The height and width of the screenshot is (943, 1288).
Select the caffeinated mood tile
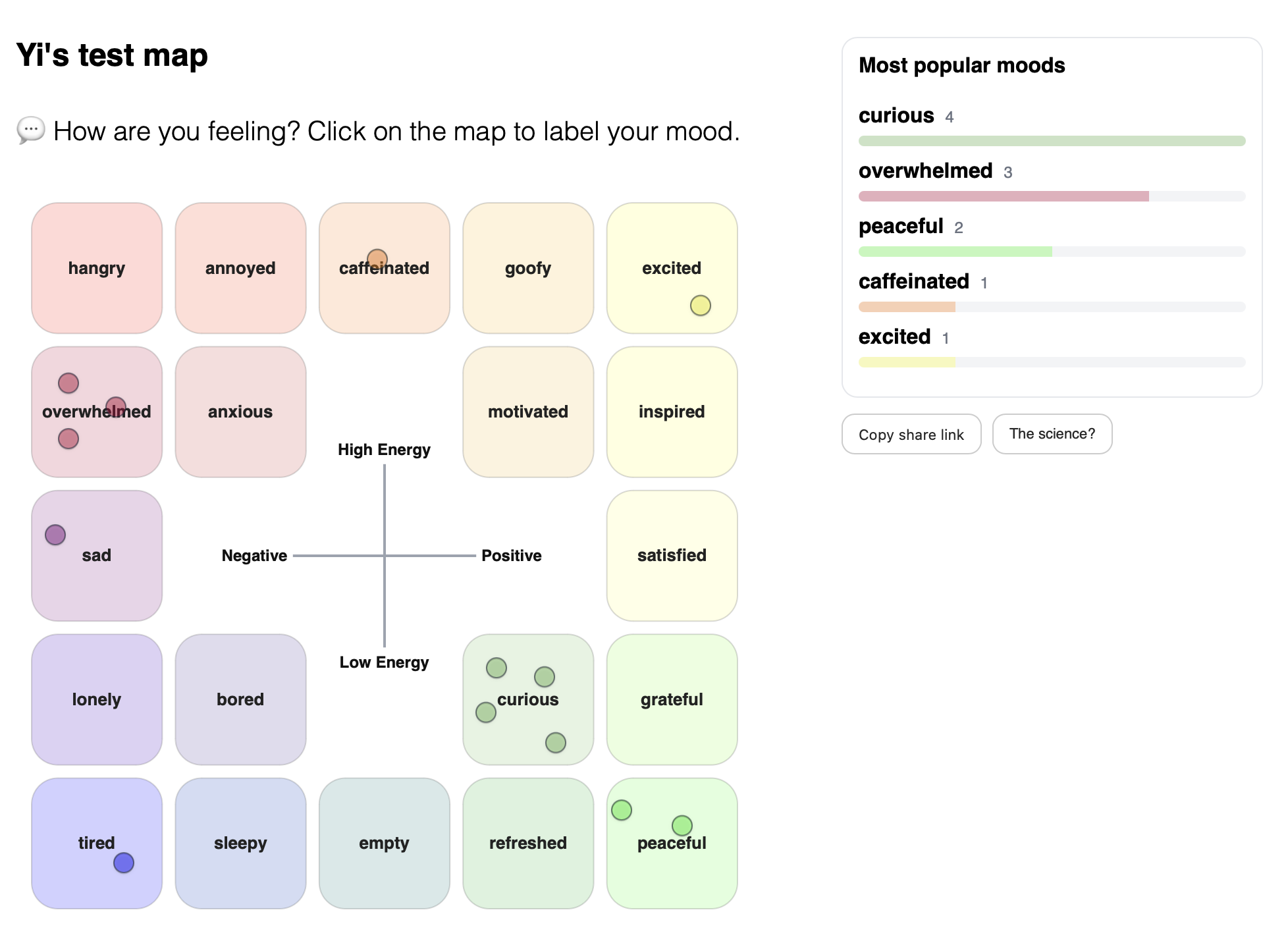pyautogui.click(x=384, y=290)
